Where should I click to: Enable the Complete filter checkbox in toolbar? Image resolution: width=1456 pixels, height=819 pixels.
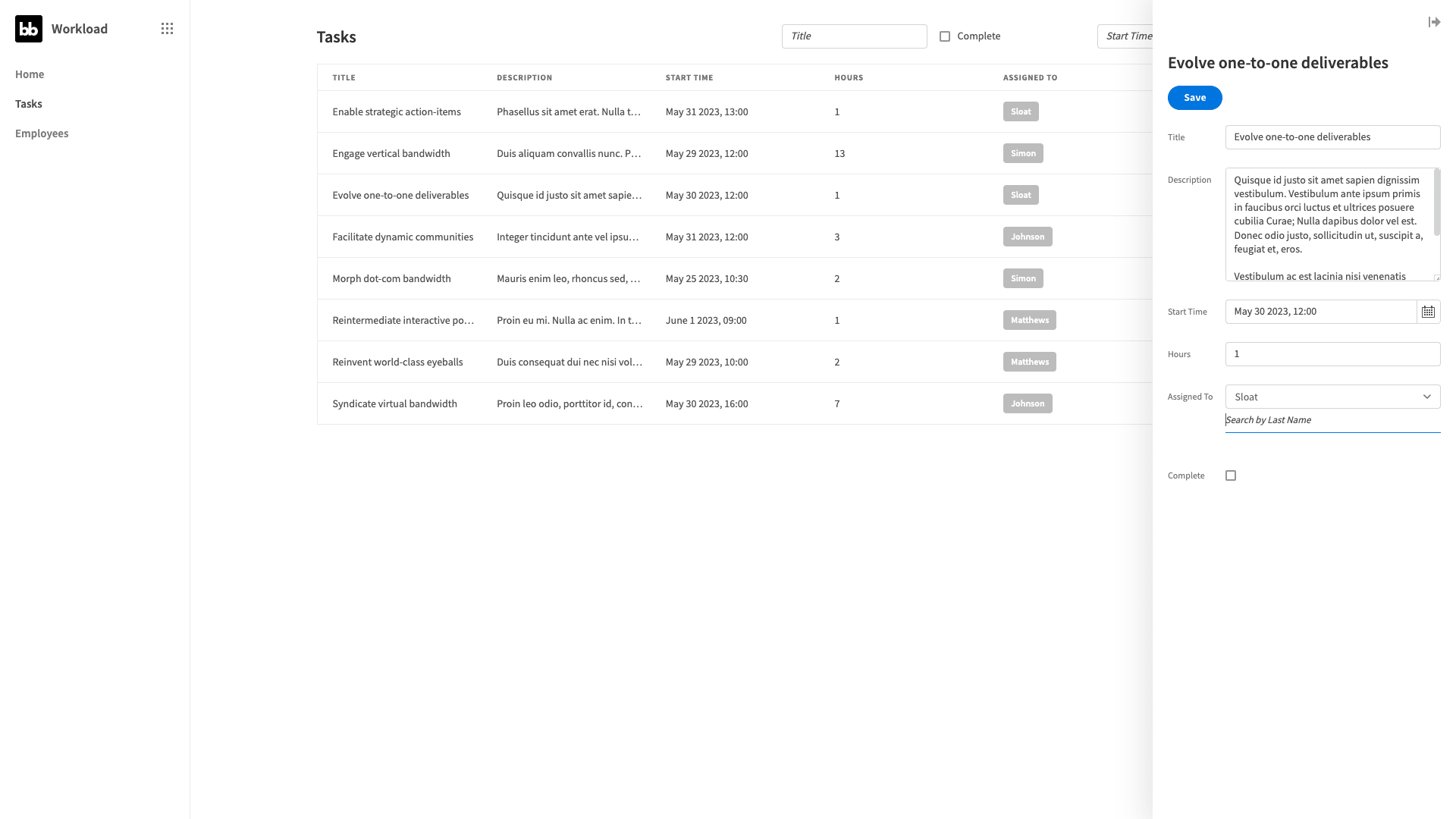(945, 36)
